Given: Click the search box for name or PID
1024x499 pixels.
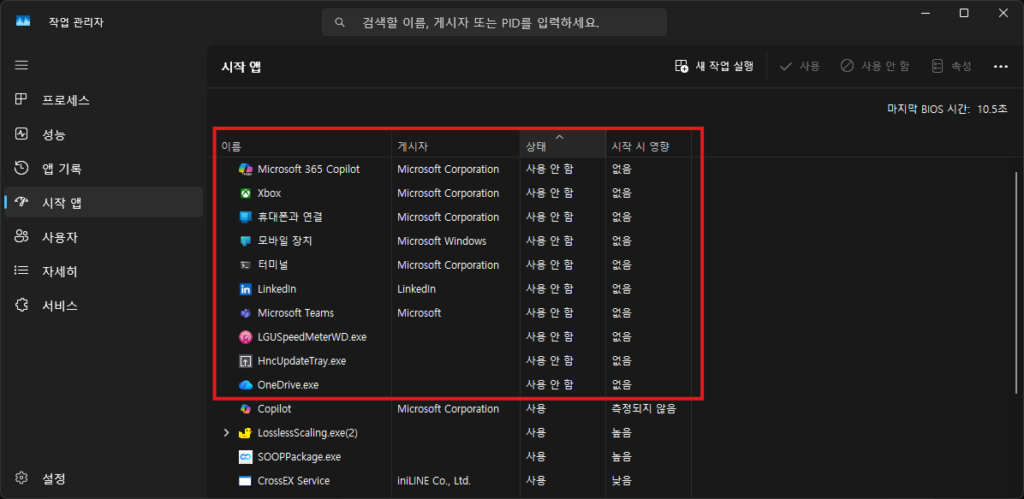Looking at the screenshot, I should click(x=494, y=22).
